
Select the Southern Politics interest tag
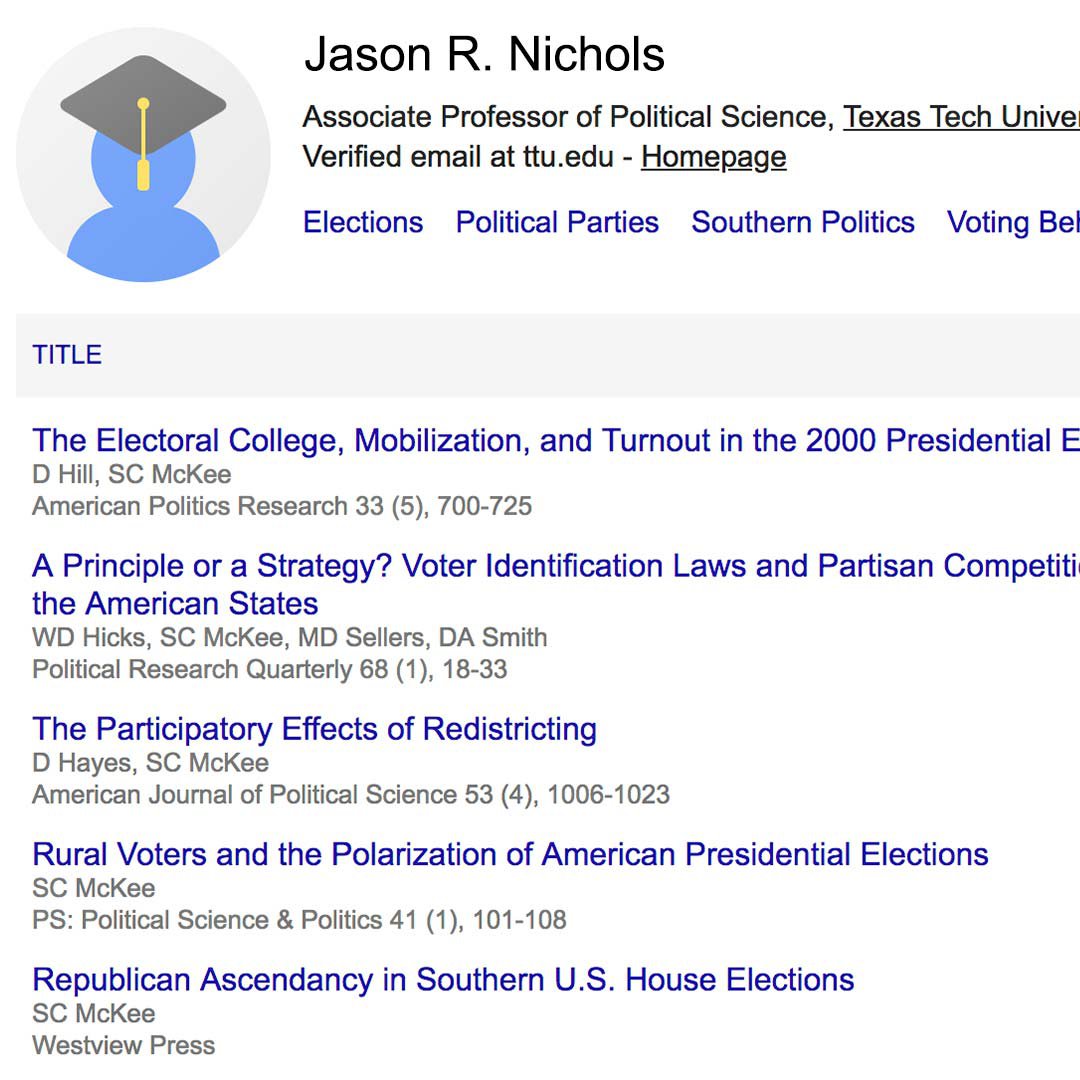[x=803, y=222]
